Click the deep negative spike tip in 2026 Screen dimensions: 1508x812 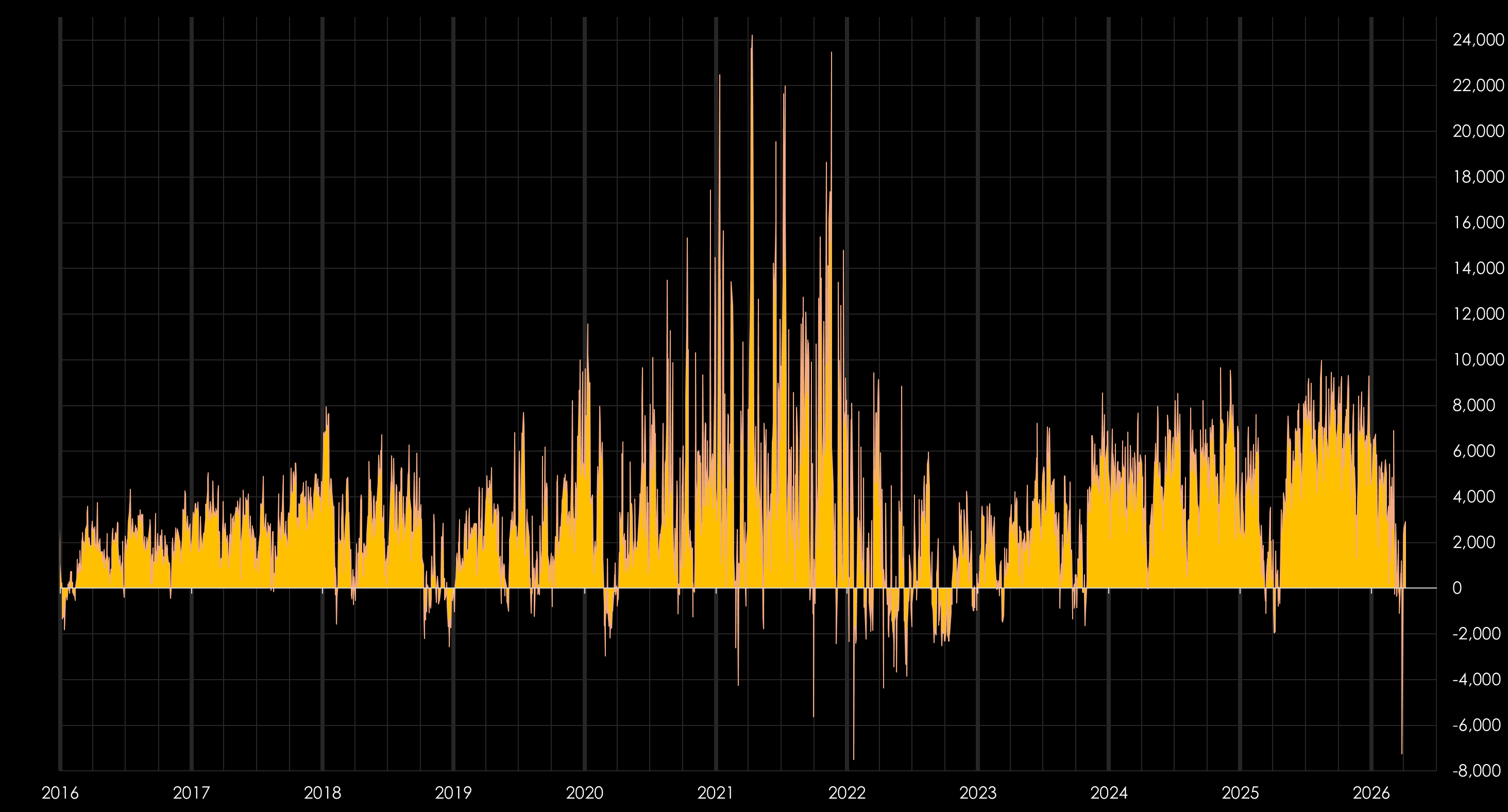click(x=1402, y=753)
